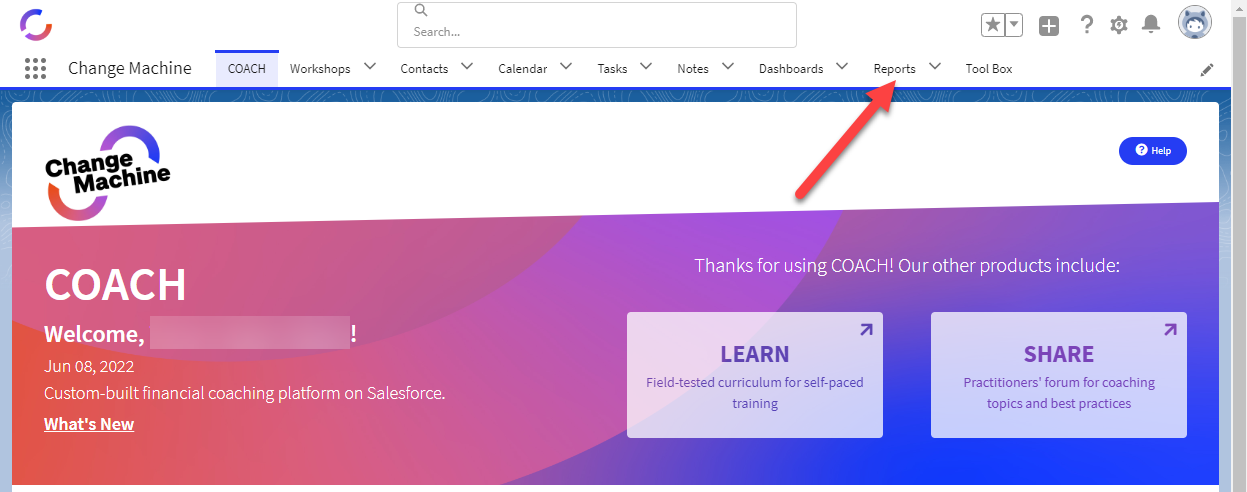Expand the Calendar tab dropdown chevron

pos(566,67)
